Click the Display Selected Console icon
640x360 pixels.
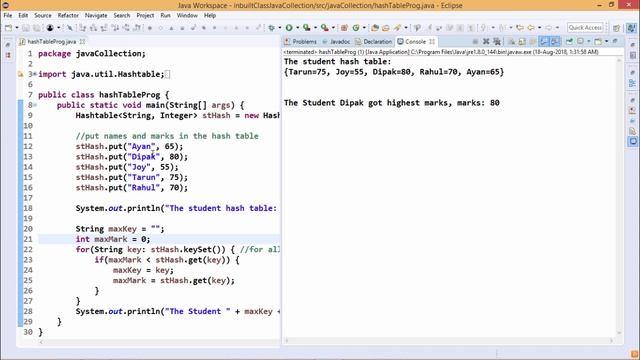point(580,41)
